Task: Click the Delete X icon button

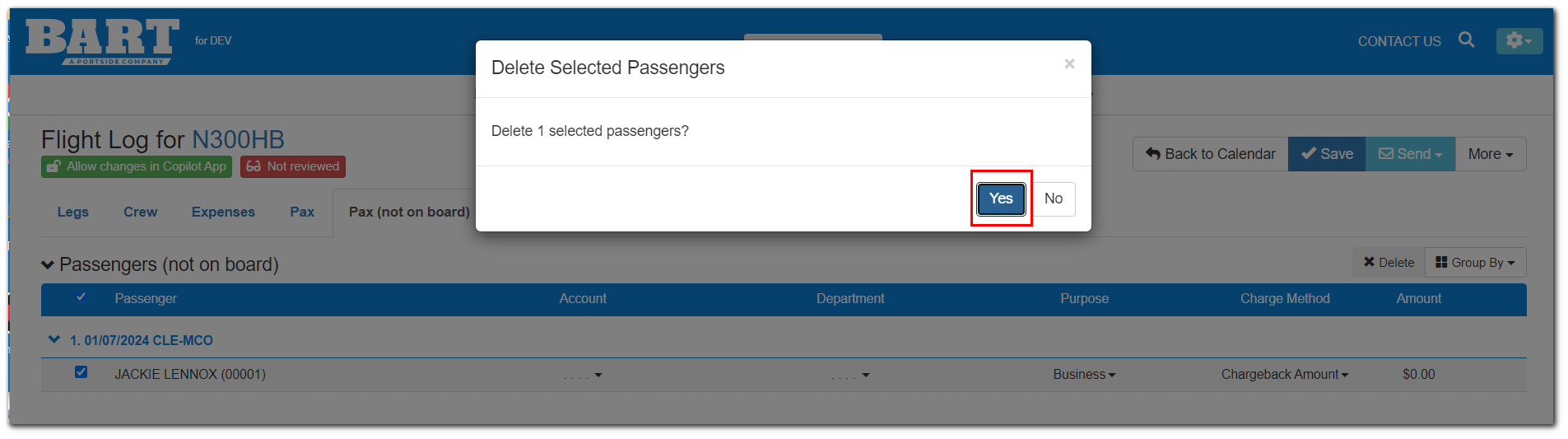Action: coord(1389,263)
